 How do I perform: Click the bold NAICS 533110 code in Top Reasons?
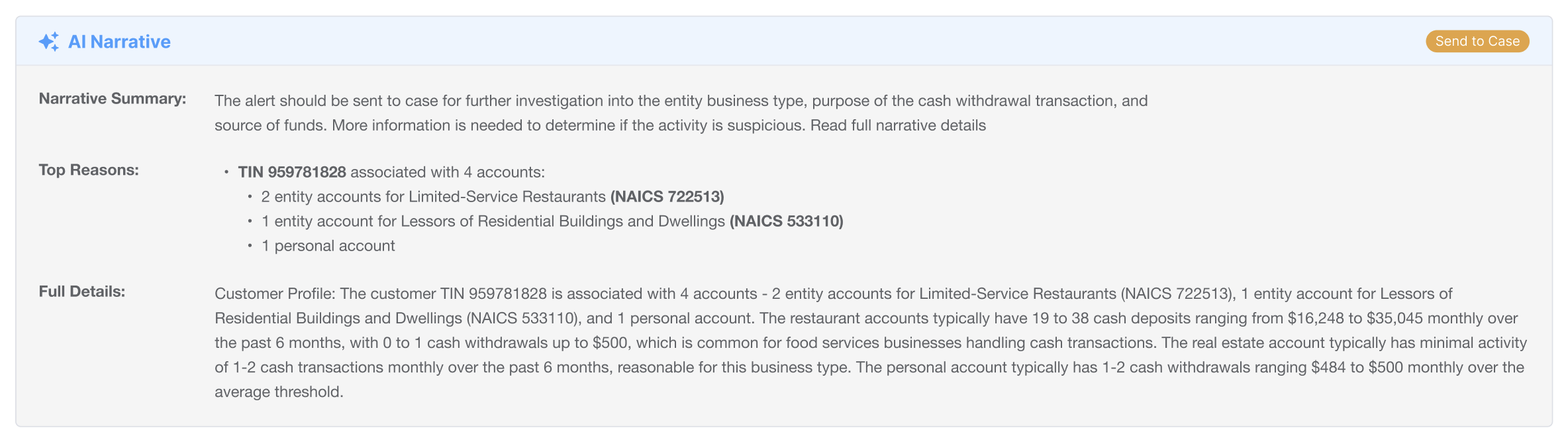(x=786, y=221)
